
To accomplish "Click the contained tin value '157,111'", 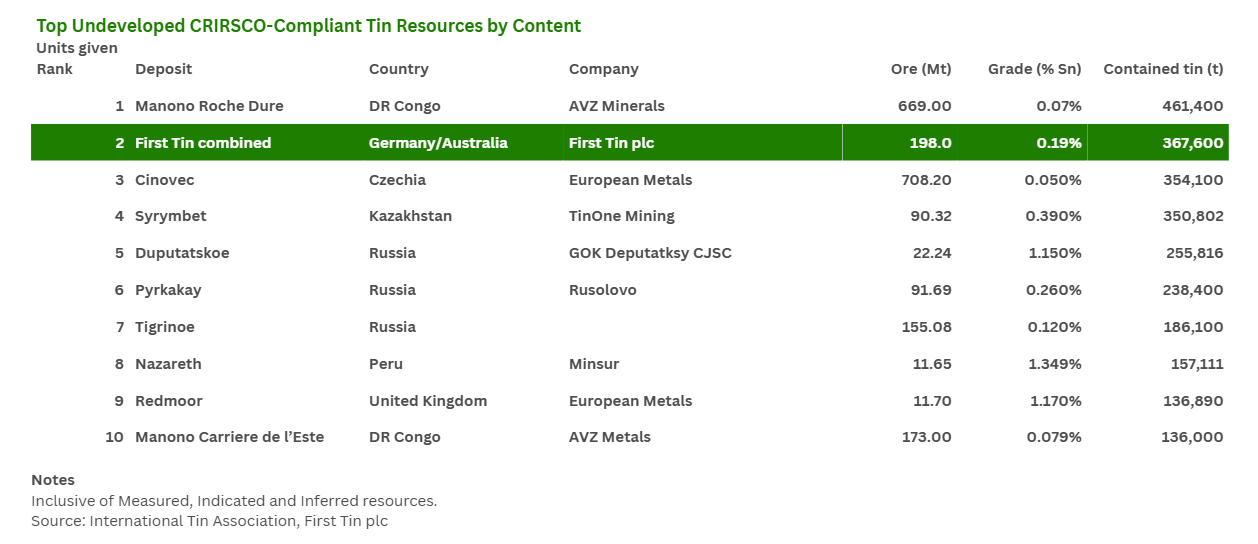I will pyautogui.click(x=1198, y=364).
